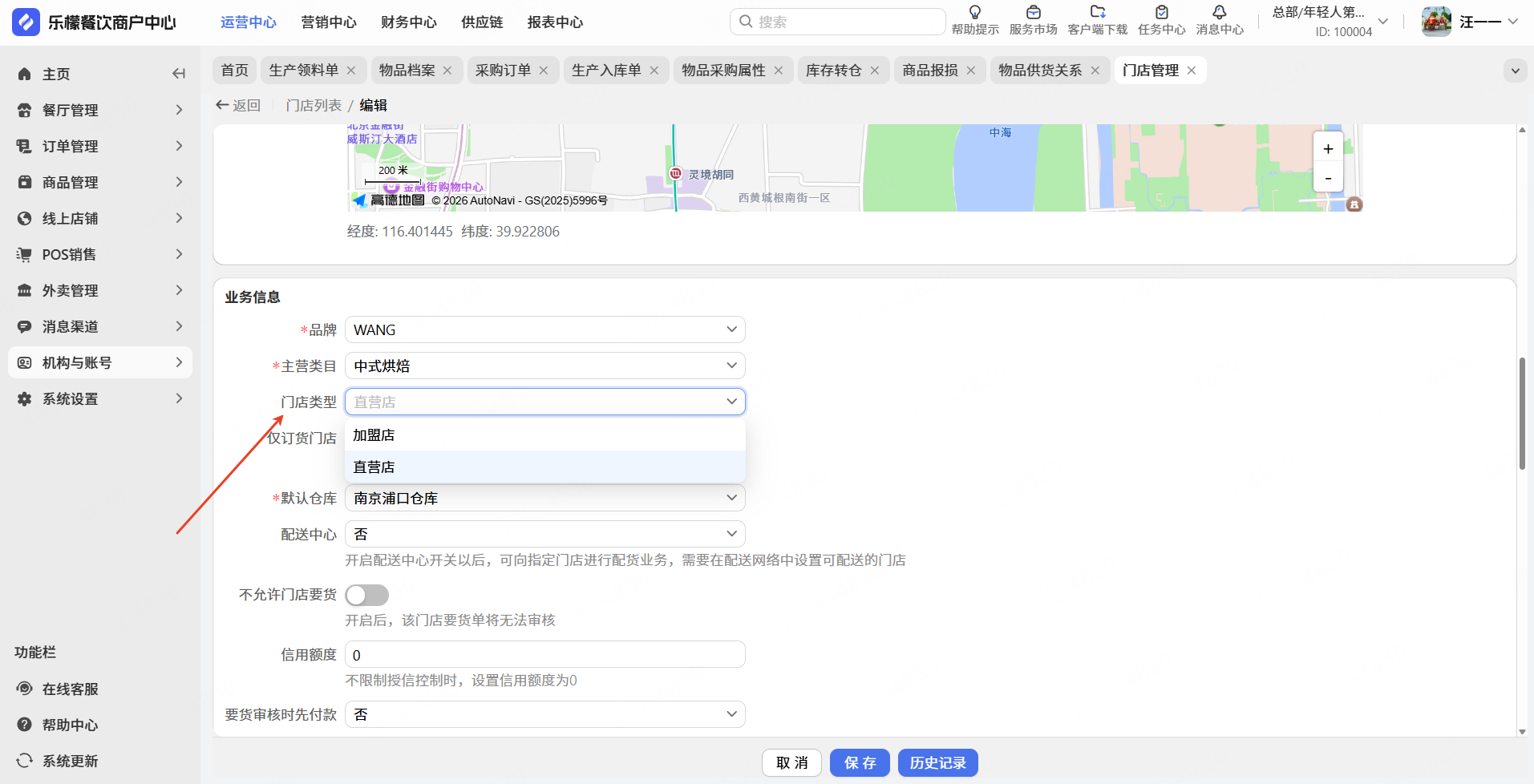Collapse the 门店类型 dropdown

pyautogui.click(x=545, y=402)
